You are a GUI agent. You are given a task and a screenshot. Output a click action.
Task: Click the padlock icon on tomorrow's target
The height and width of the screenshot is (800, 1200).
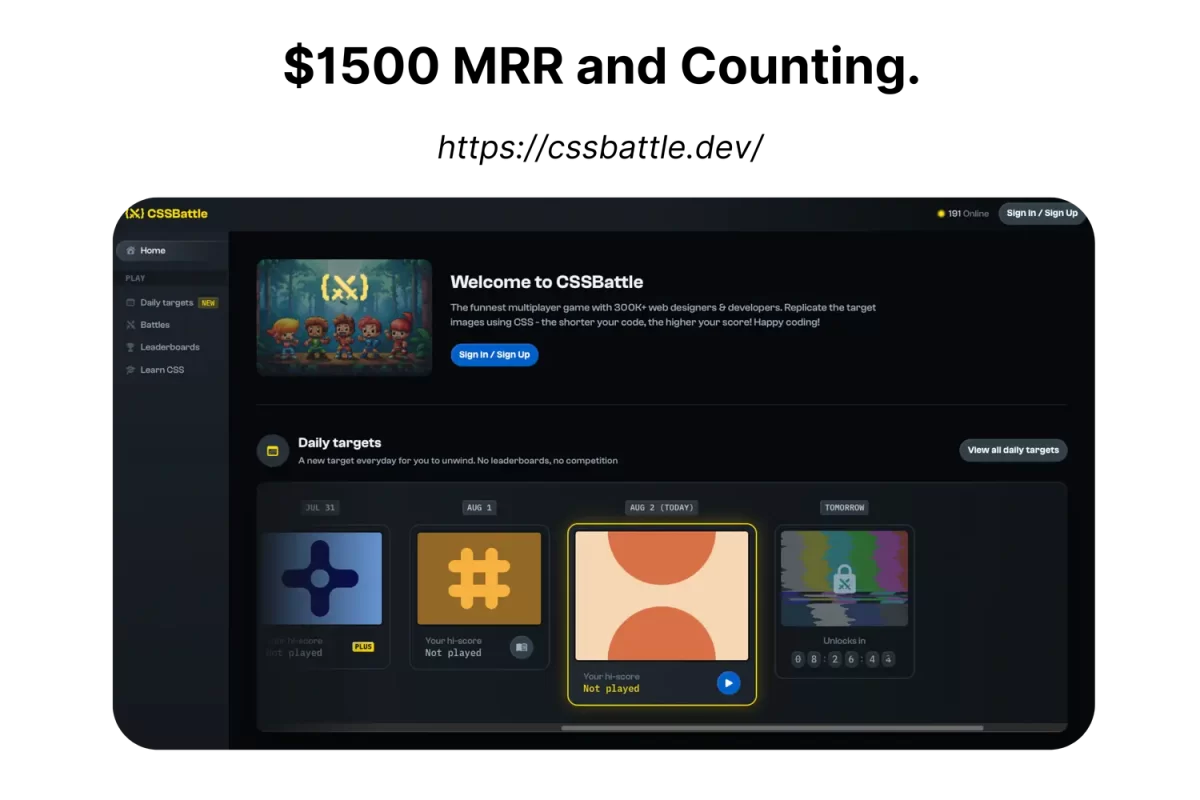844,579
